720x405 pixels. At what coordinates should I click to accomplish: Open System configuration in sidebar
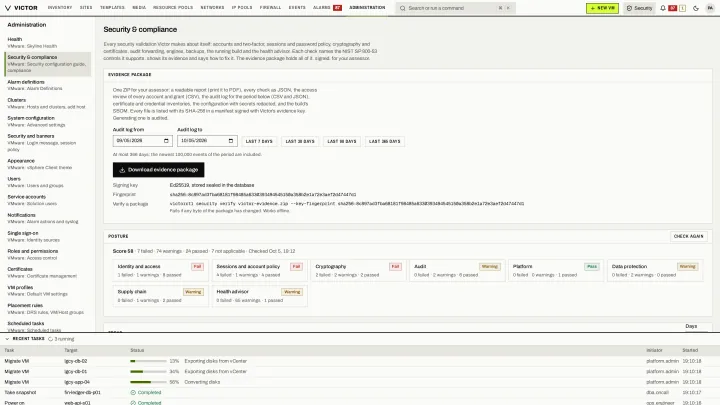coord(48,121)
